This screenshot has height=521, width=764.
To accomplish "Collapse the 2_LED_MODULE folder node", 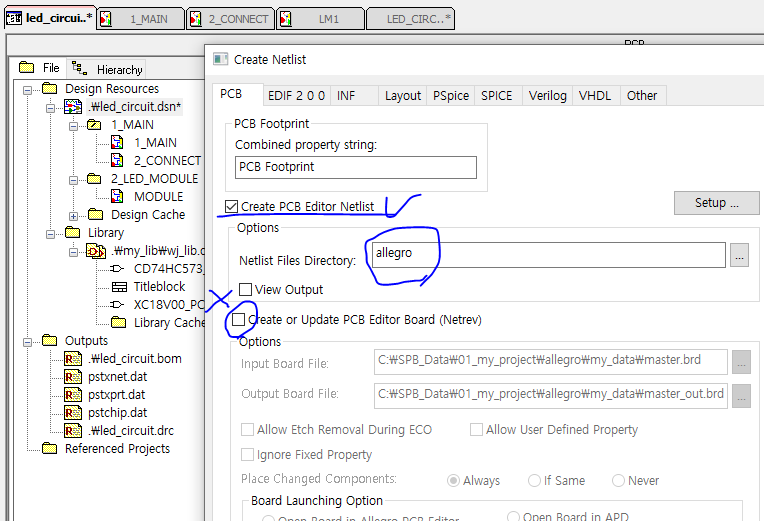I will click(74, 180).
